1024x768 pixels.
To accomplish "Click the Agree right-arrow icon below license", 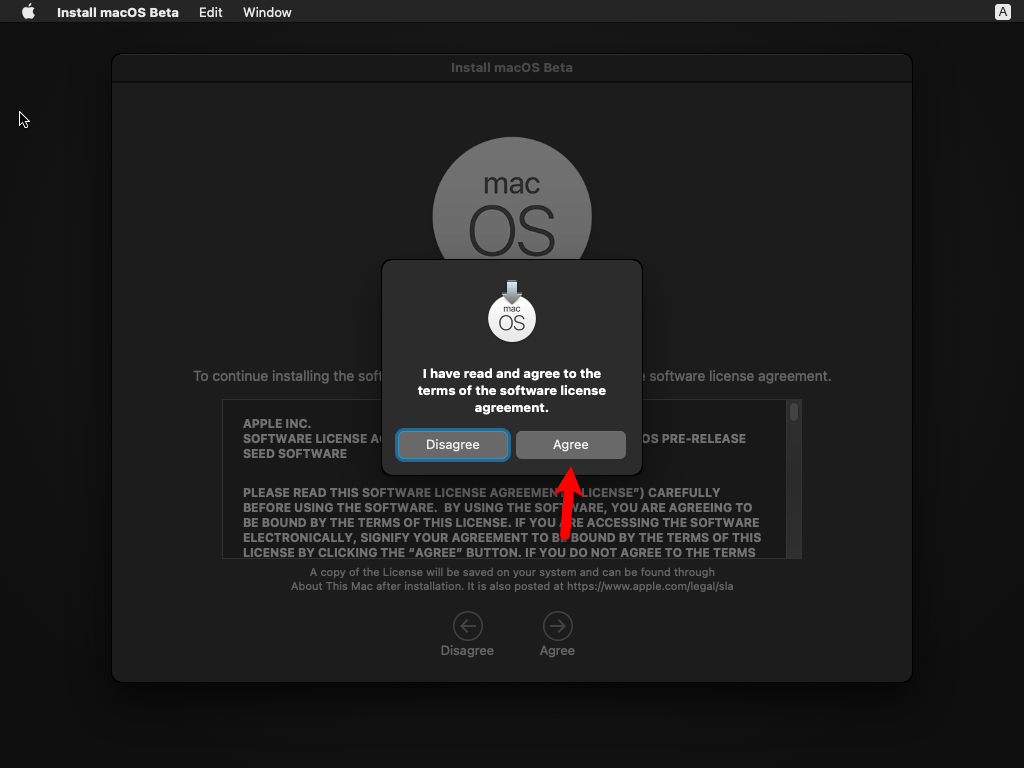I will [558, 626].
